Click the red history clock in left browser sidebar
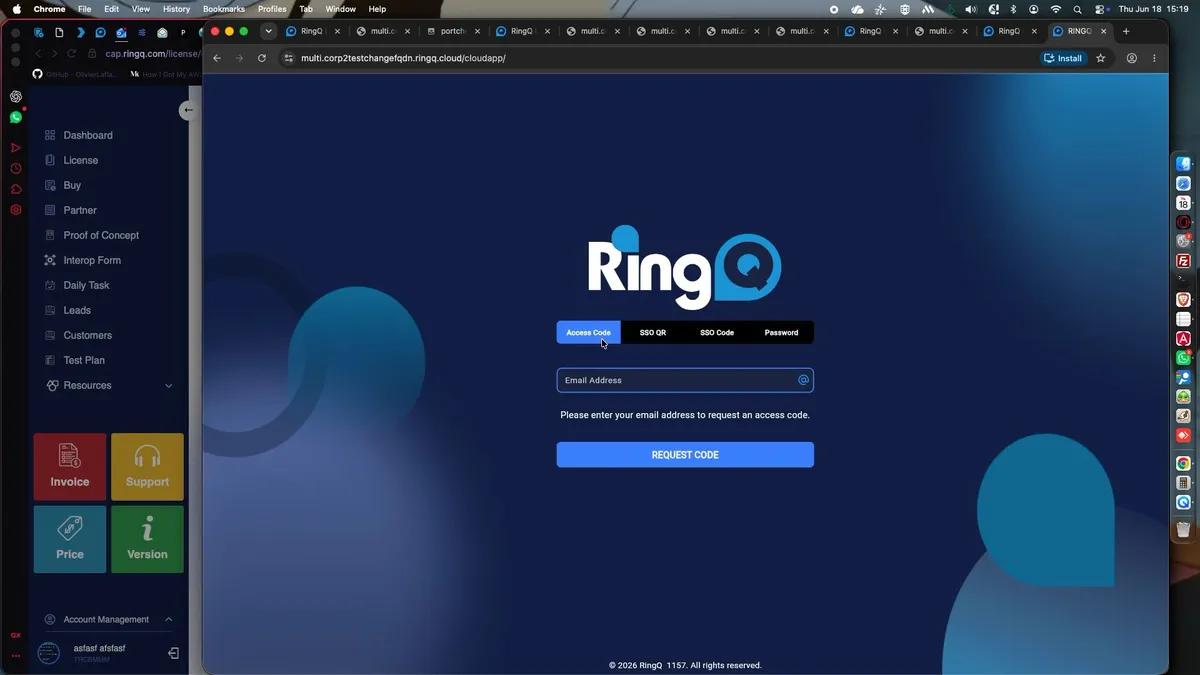 [x=16, y=168]
